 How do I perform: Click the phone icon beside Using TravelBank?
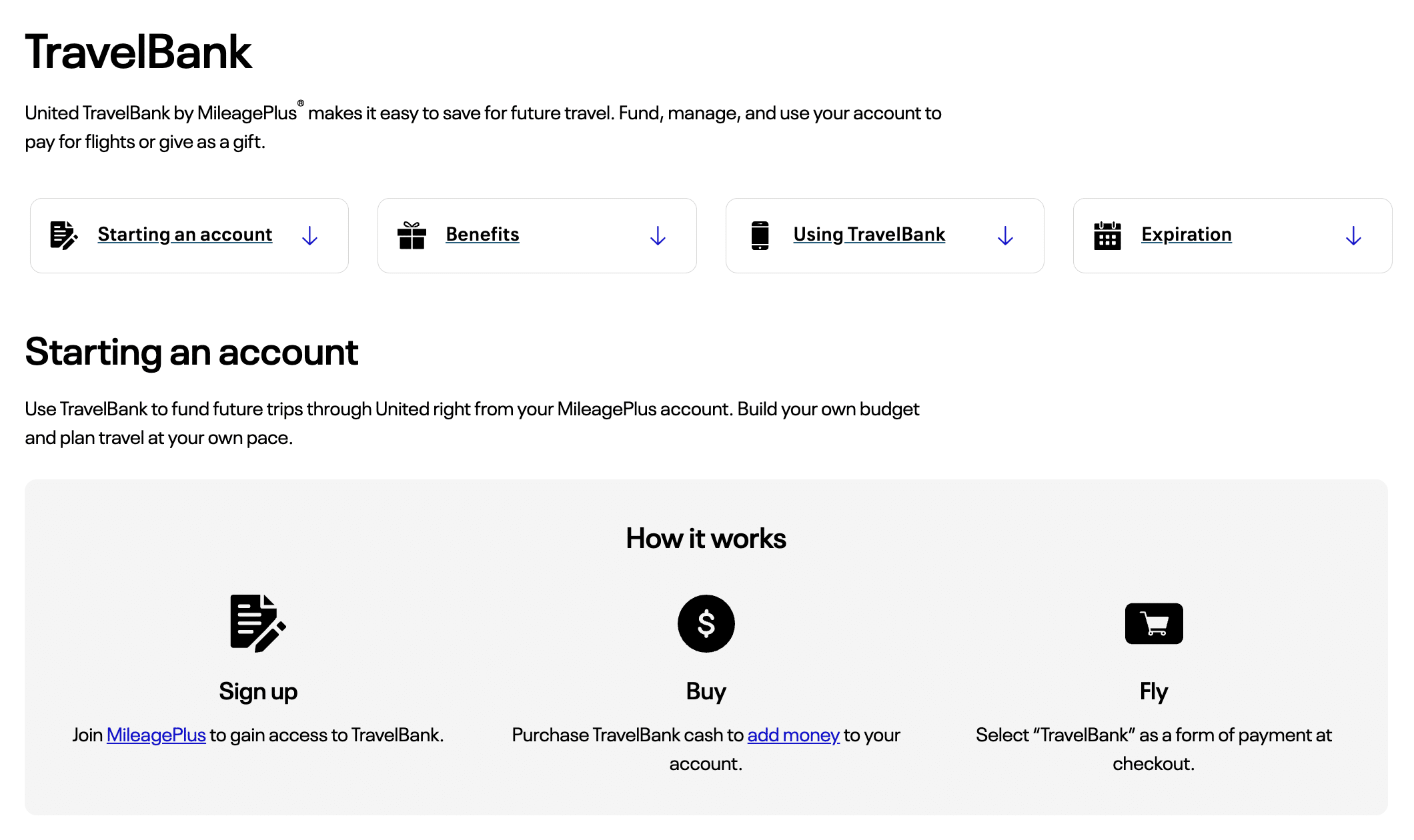pos(760,235)
